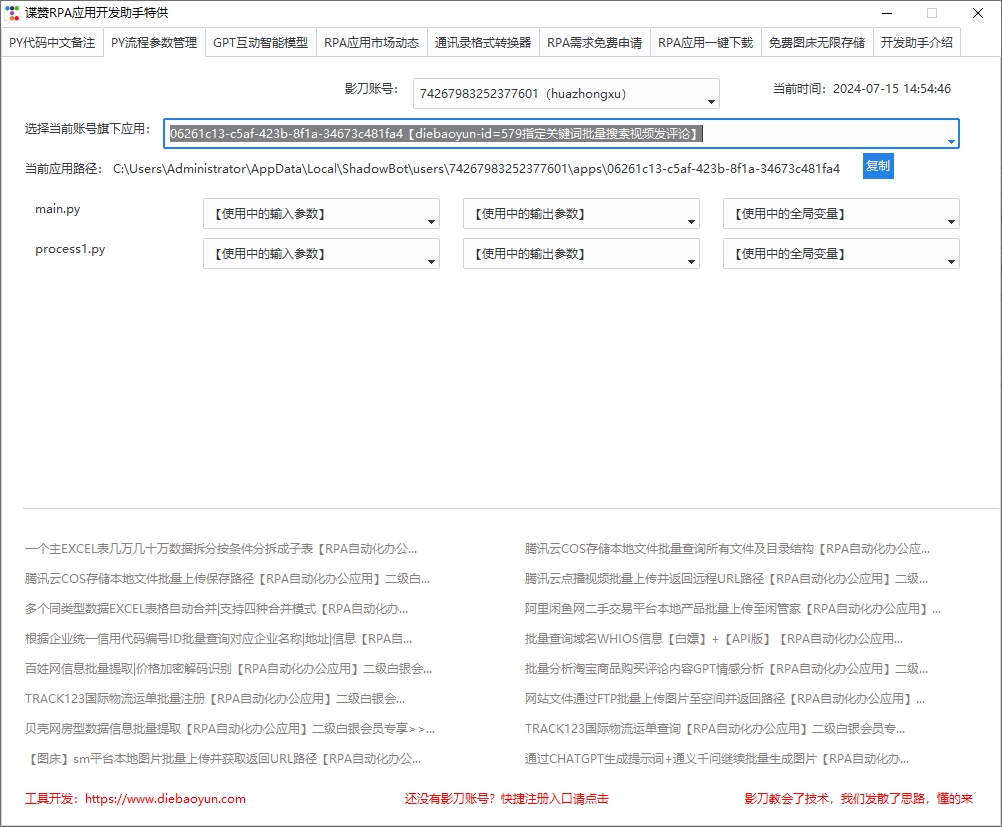Open 腾讯云COS存储本地文件批量上传保存路径 link
This screenshot has height=827, width=1002.
click(x=227, y=578)
